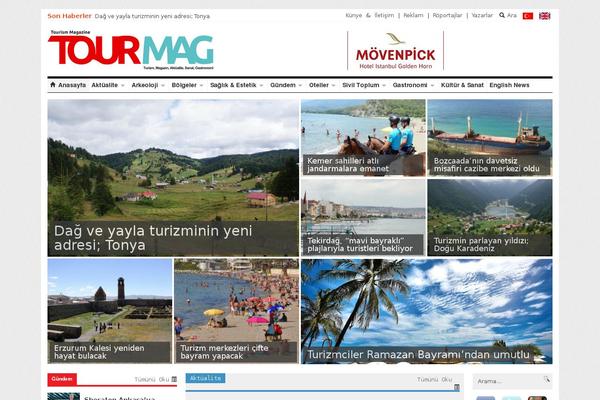This screenshot has height=400, width=600.
Task: Click the Ara search link in header
Action: pos(512,15)
